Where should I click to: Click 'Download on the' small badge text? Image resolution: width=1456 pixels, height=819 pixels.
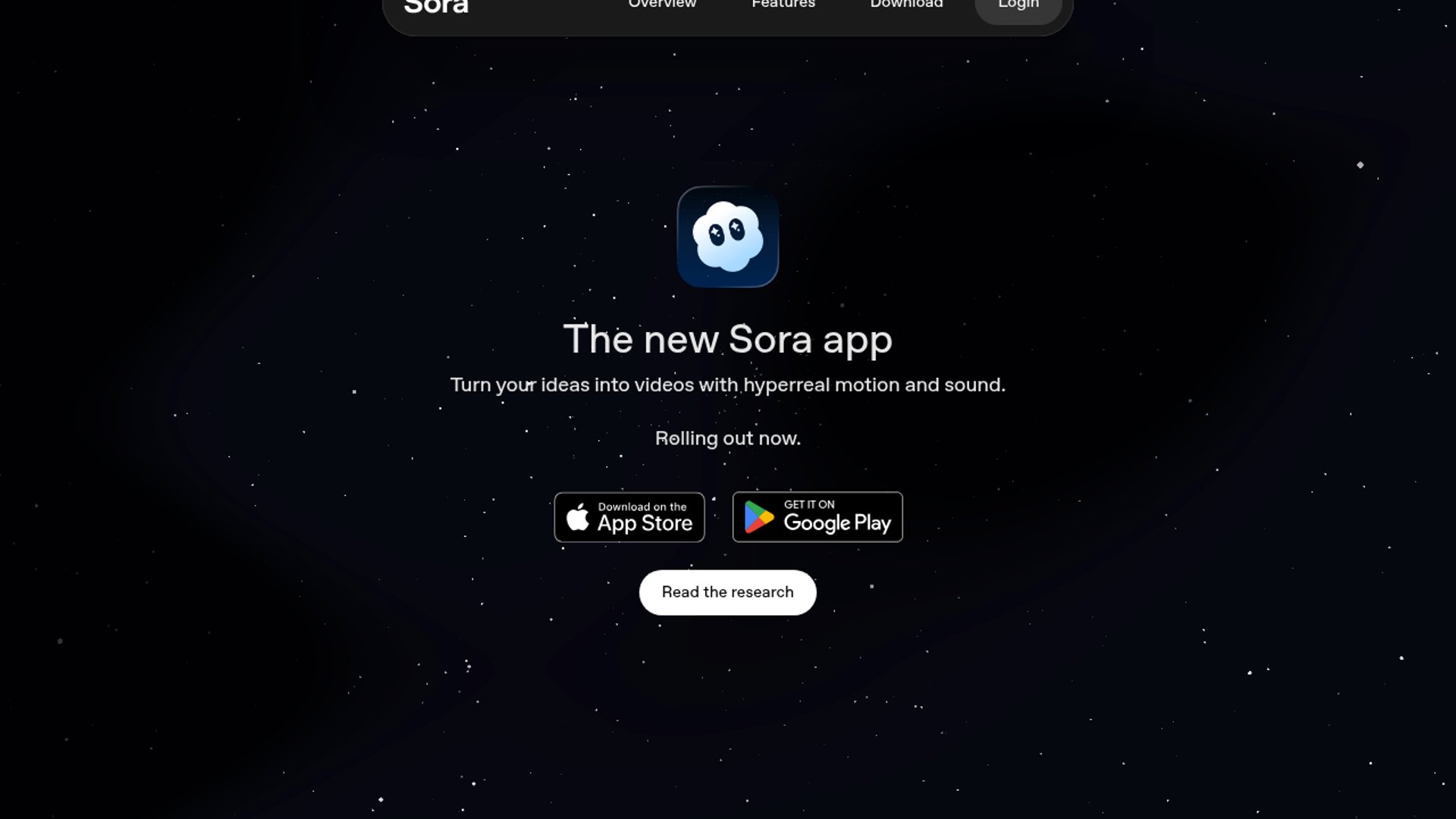[x=642, y=507]
